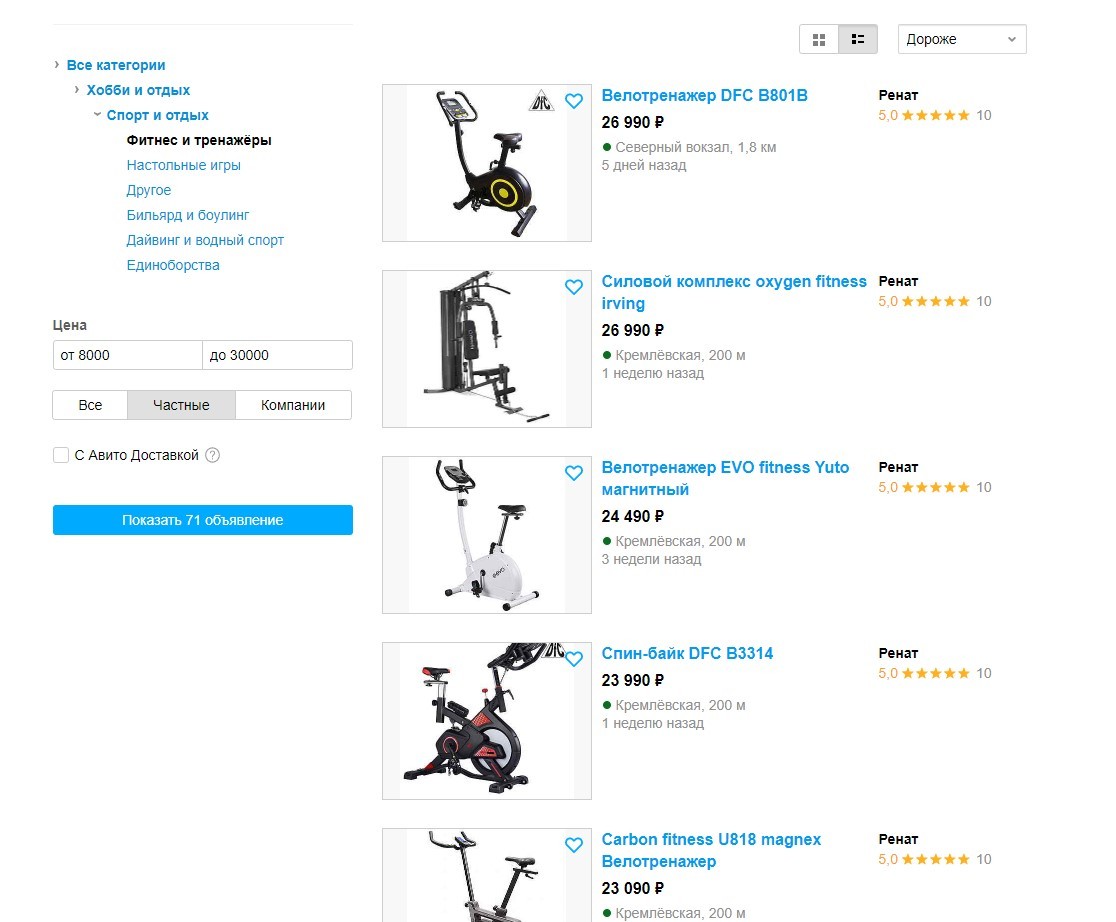Open the Спин-байк DFC B3314 listing title
1116x922 pixels.
click(687, 654)
